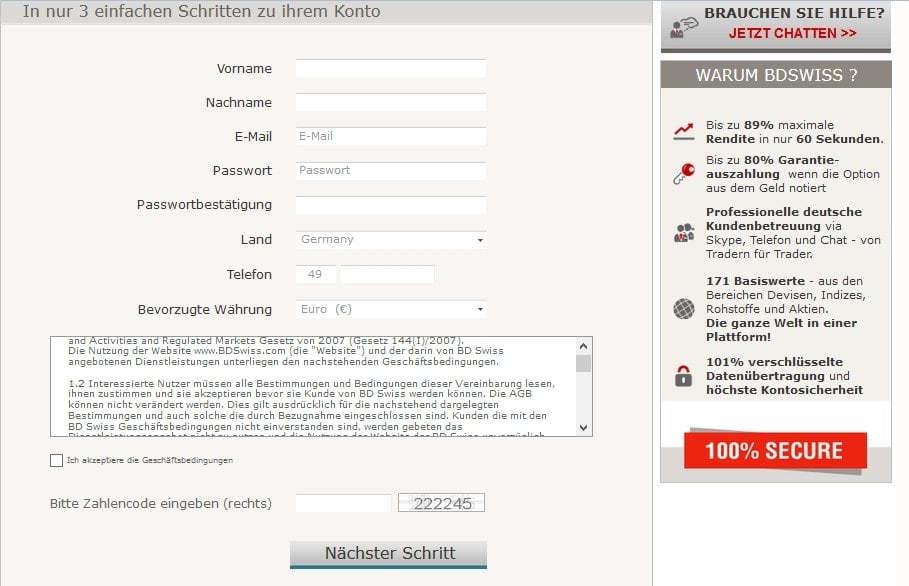The height and width of the screenshot is (586, 909).
Task: Click the 'BRAUCHEN SIE HILFE?' heading
Action: [x=794, y=13]
